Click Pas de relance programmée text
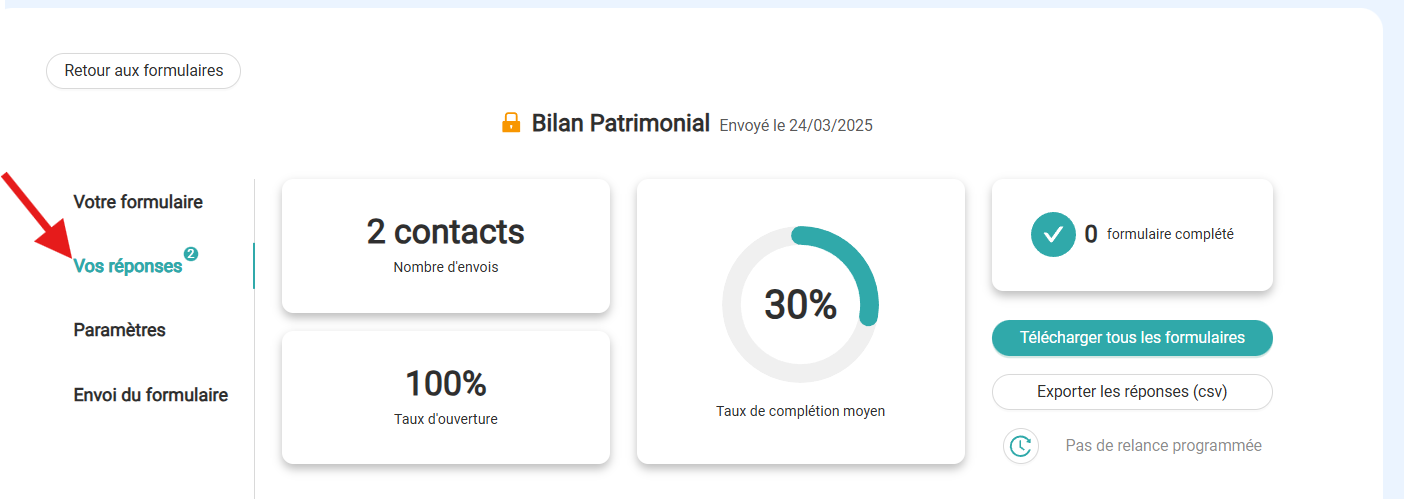This screenshot has height=499, width=1404. [1164, 446]
